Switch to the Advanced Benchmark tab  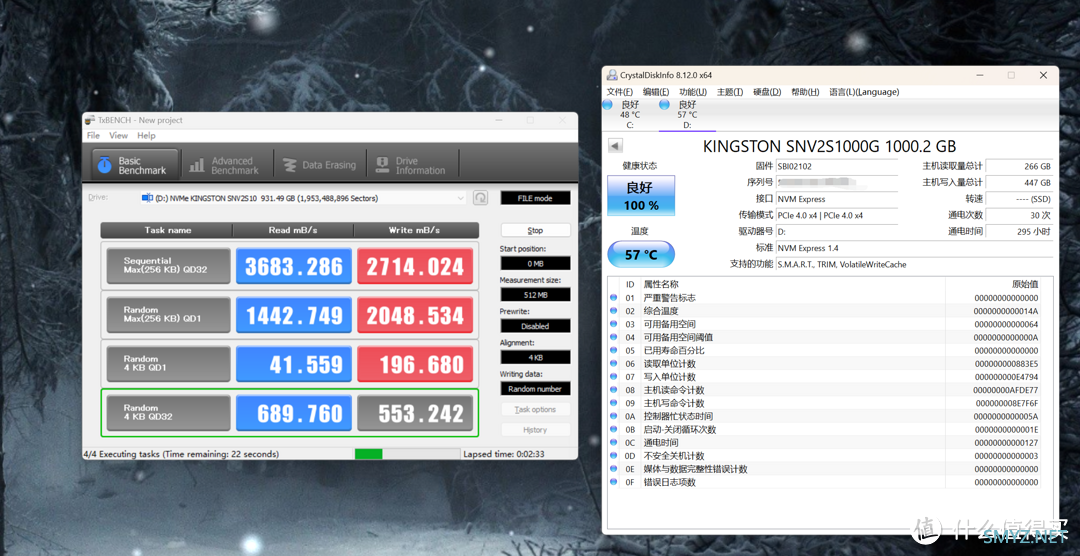tap(224, 165)
